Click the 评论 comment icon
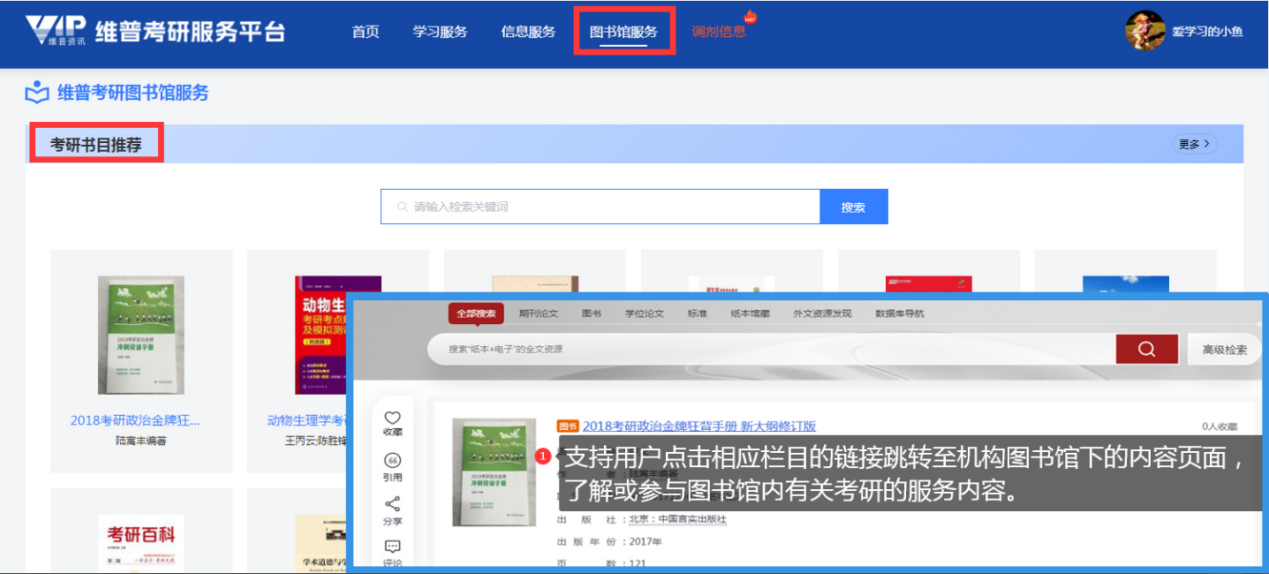Viewport: 1269px width, 574px height. pyautogui.click(x=392, y=547)
